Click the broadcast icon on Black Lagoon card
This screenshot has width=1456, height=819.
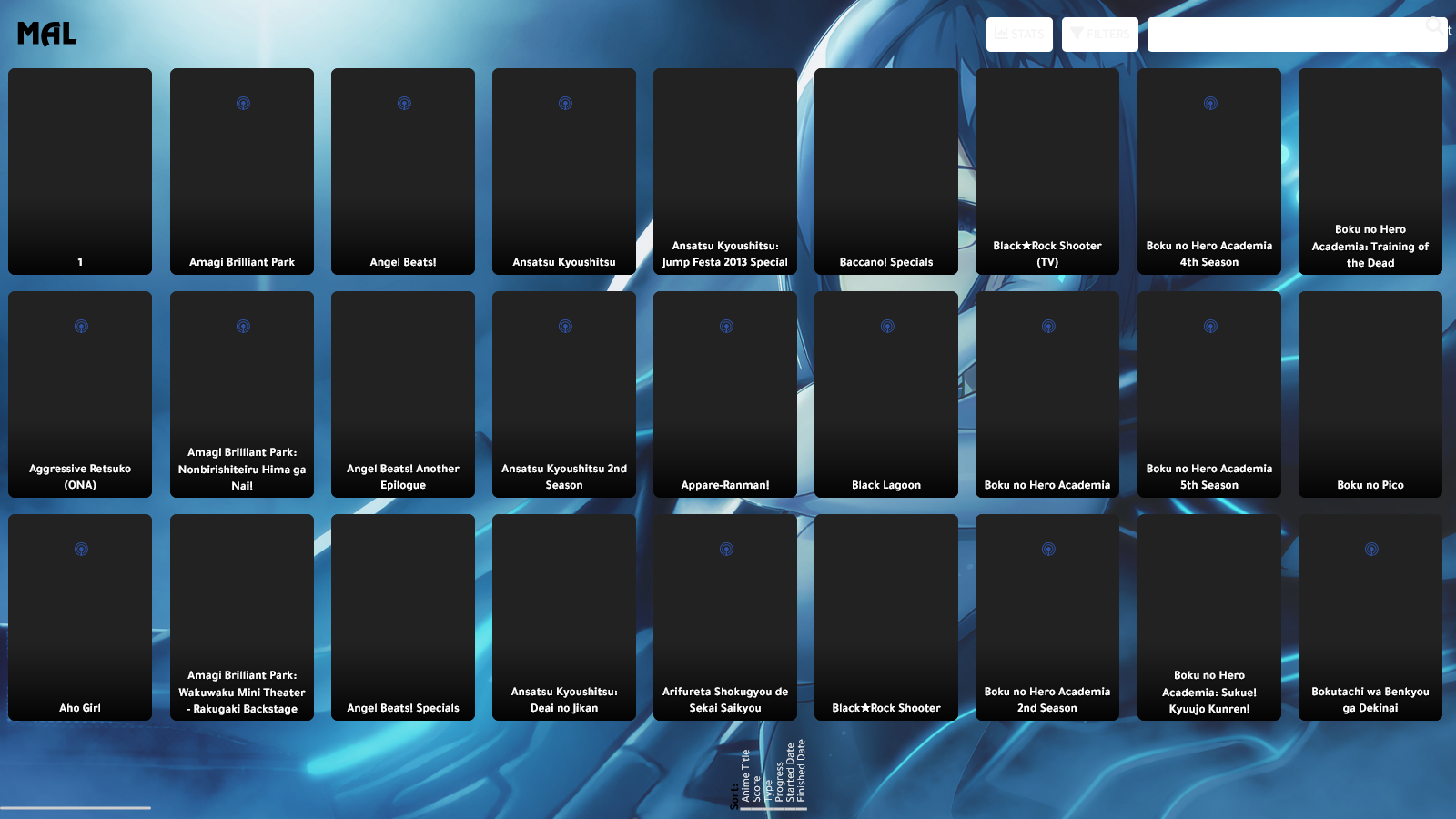887,327
